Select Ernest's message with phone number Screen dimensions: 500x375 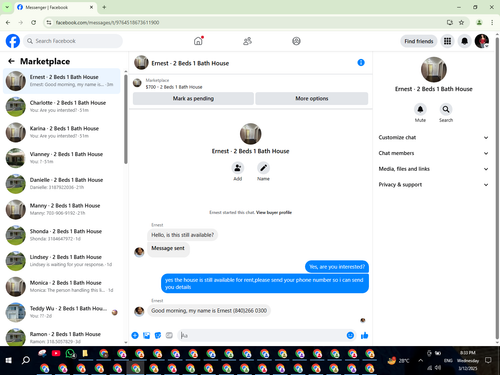pyautogui.click(x=209, y=311)
